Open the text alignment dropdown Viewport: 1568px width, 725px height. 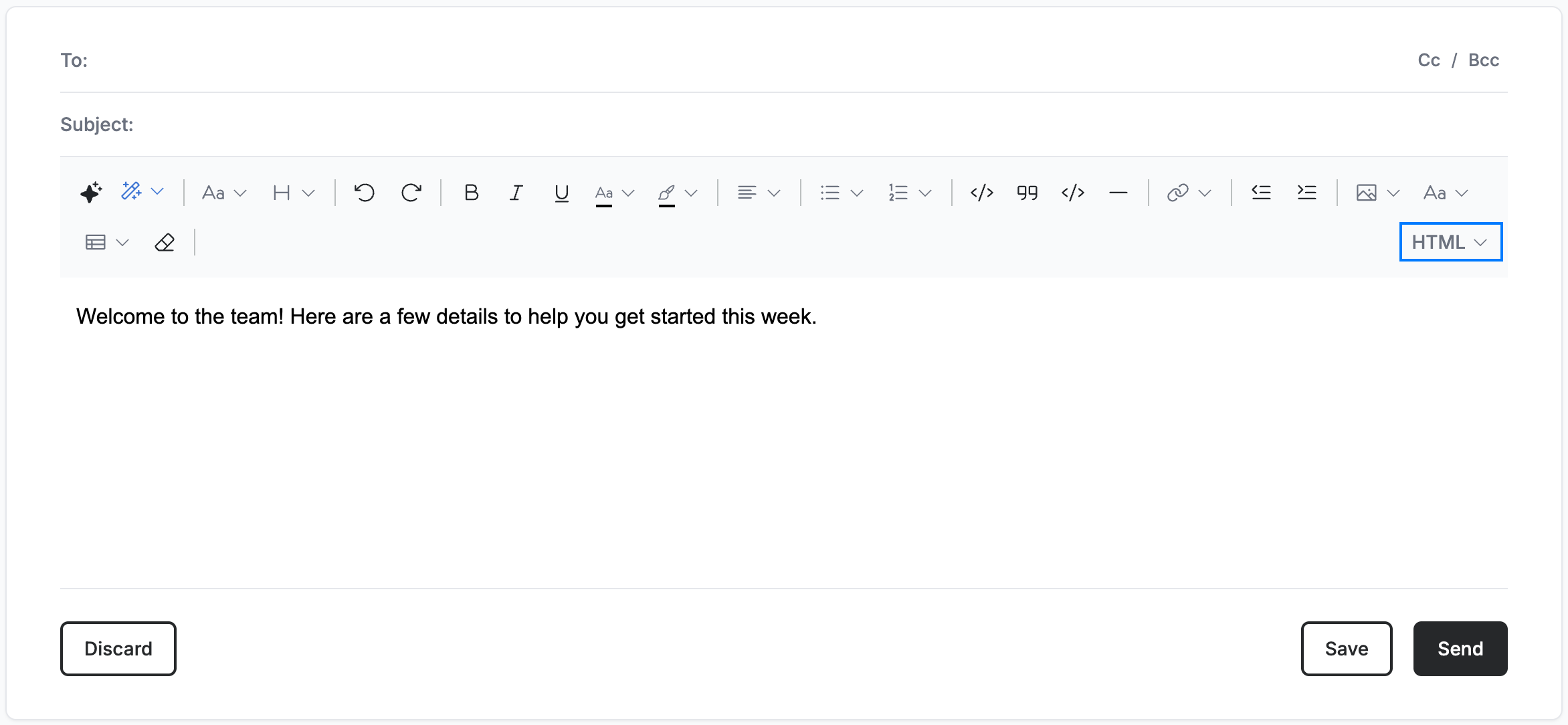[x=759, y=193]
